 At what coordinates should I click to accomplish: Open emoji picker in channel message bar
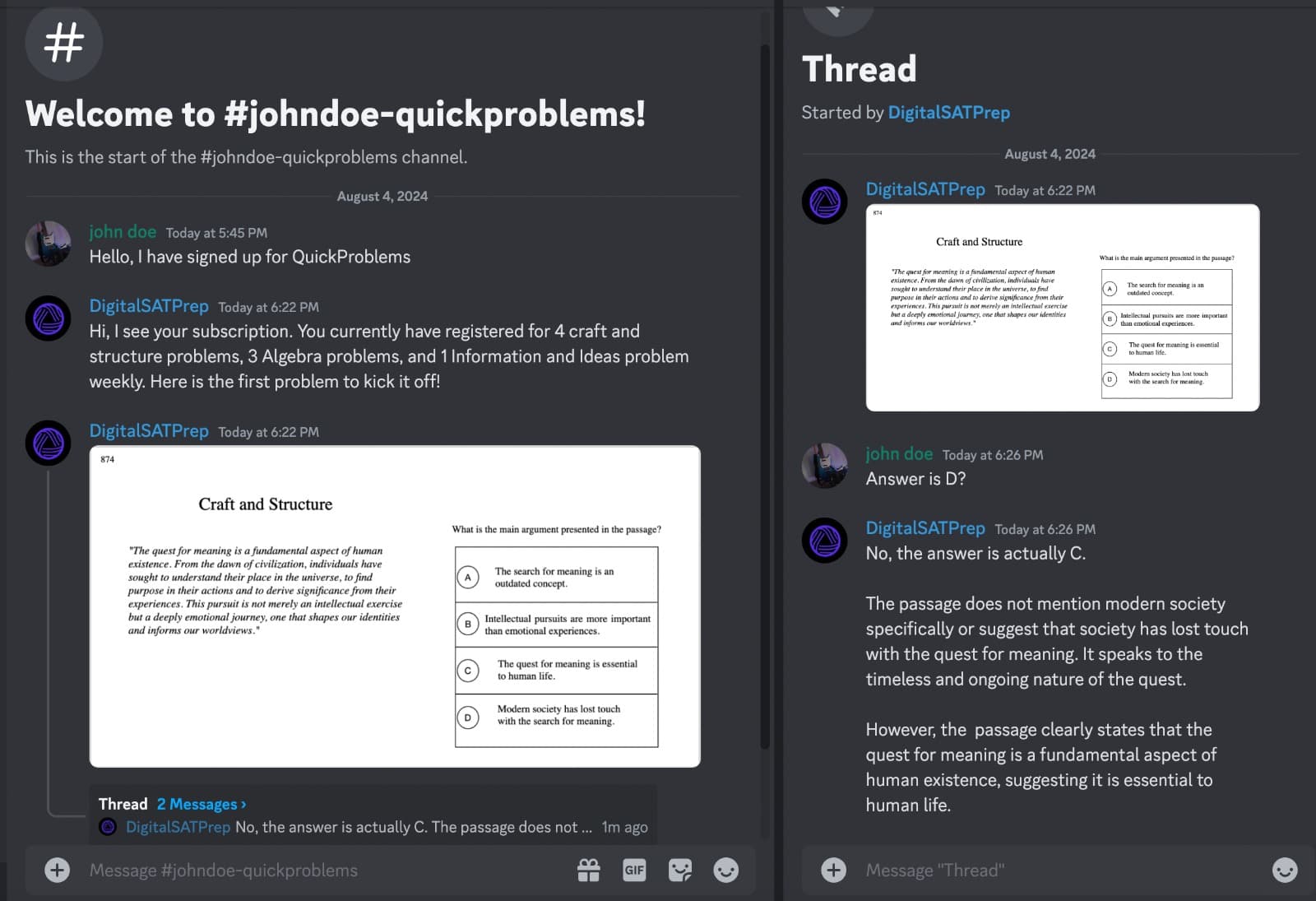click(725, 870)
